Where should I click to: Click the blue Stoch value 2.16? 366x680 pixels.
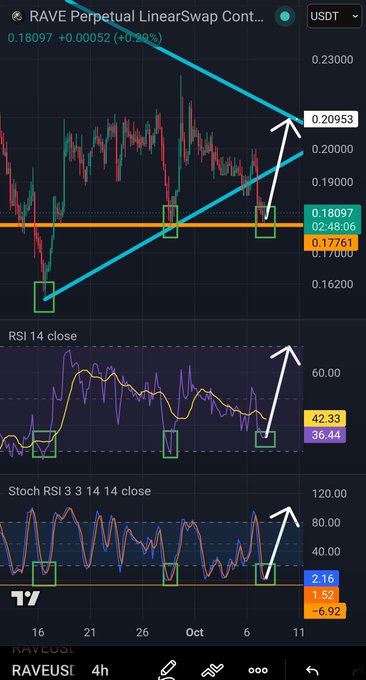322,579
